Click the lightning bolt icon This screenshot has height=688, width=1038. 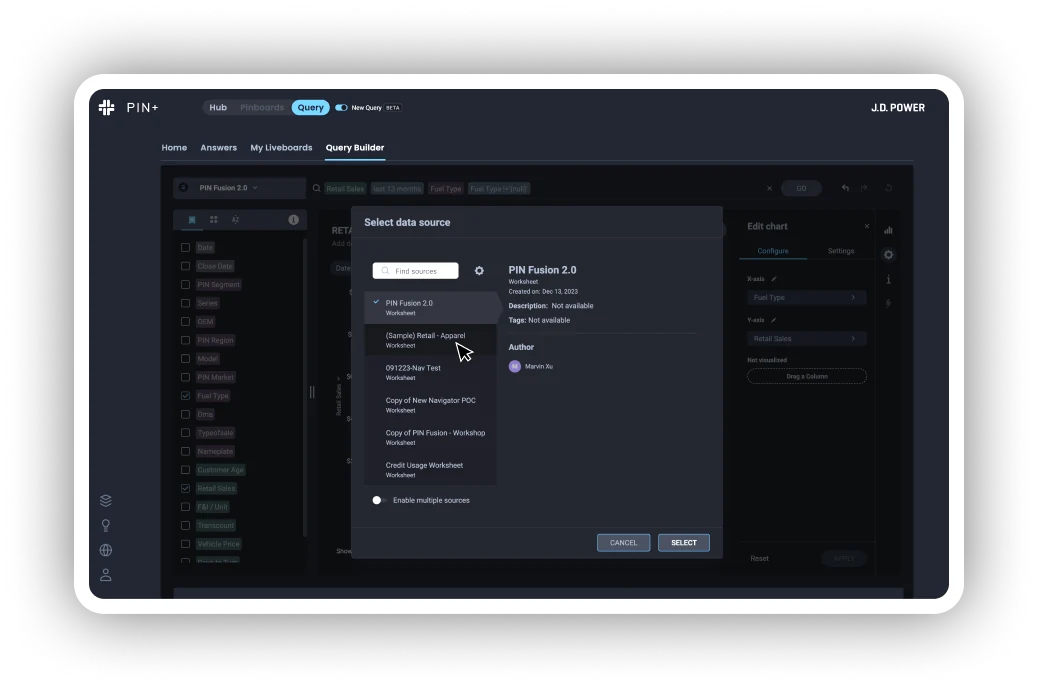click(888, 303)
